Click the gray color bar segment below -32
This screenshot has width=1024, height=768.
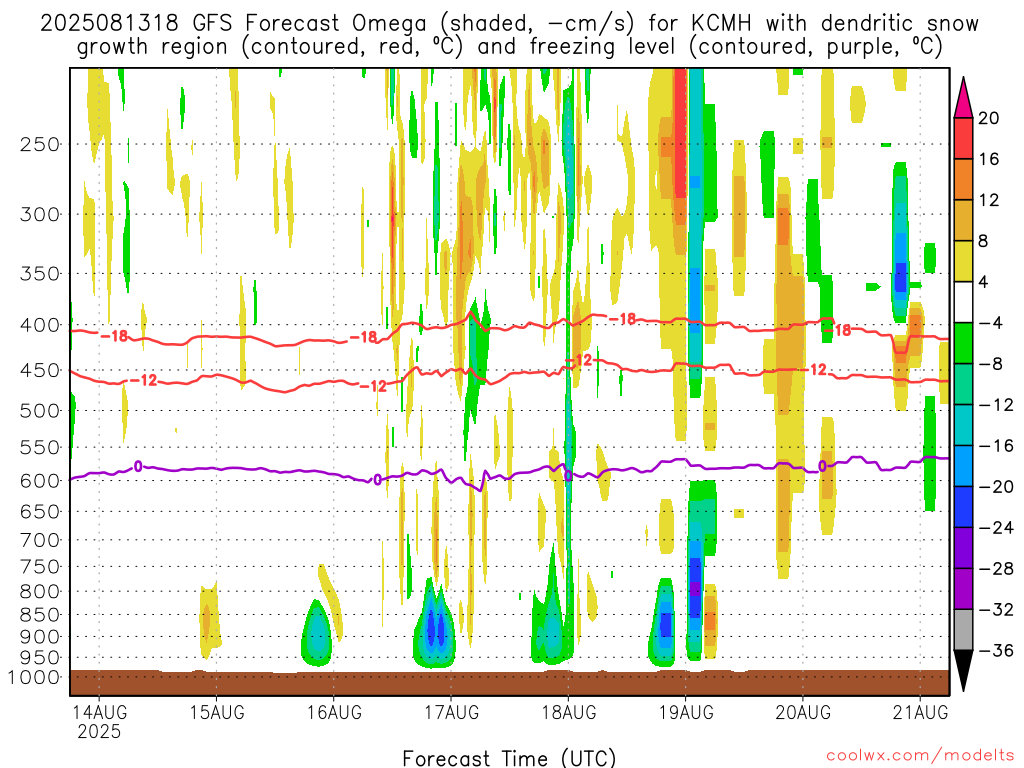coord(963,630)
